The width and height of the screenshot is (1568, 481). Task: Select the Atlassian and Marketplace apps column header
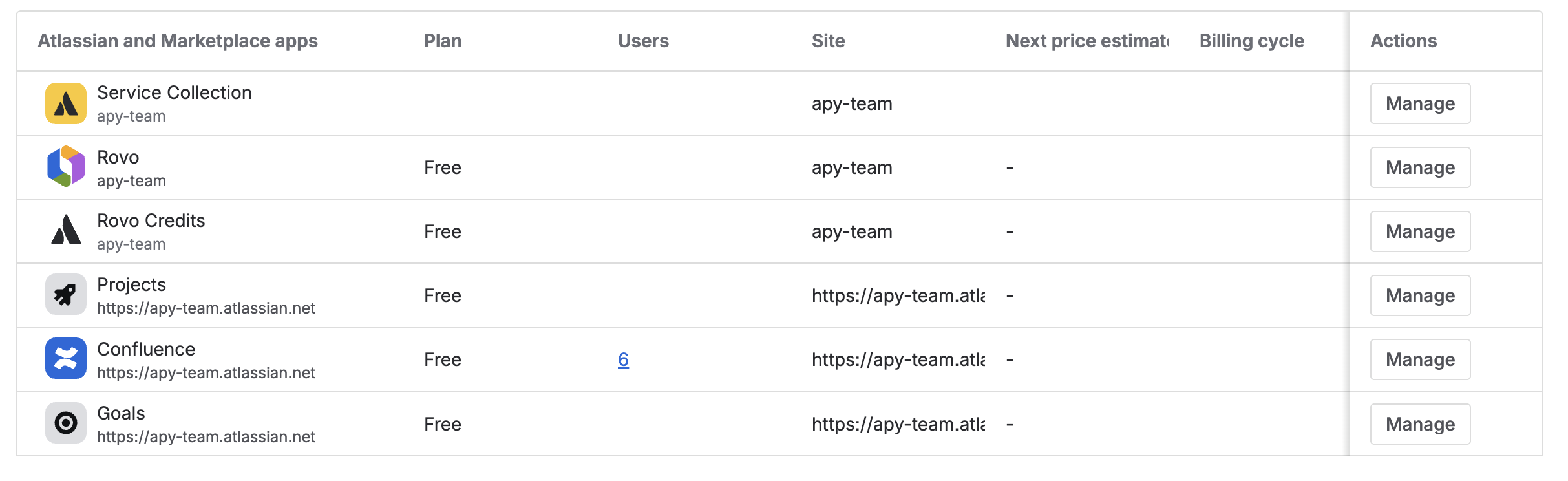click(x=178, y=41)
